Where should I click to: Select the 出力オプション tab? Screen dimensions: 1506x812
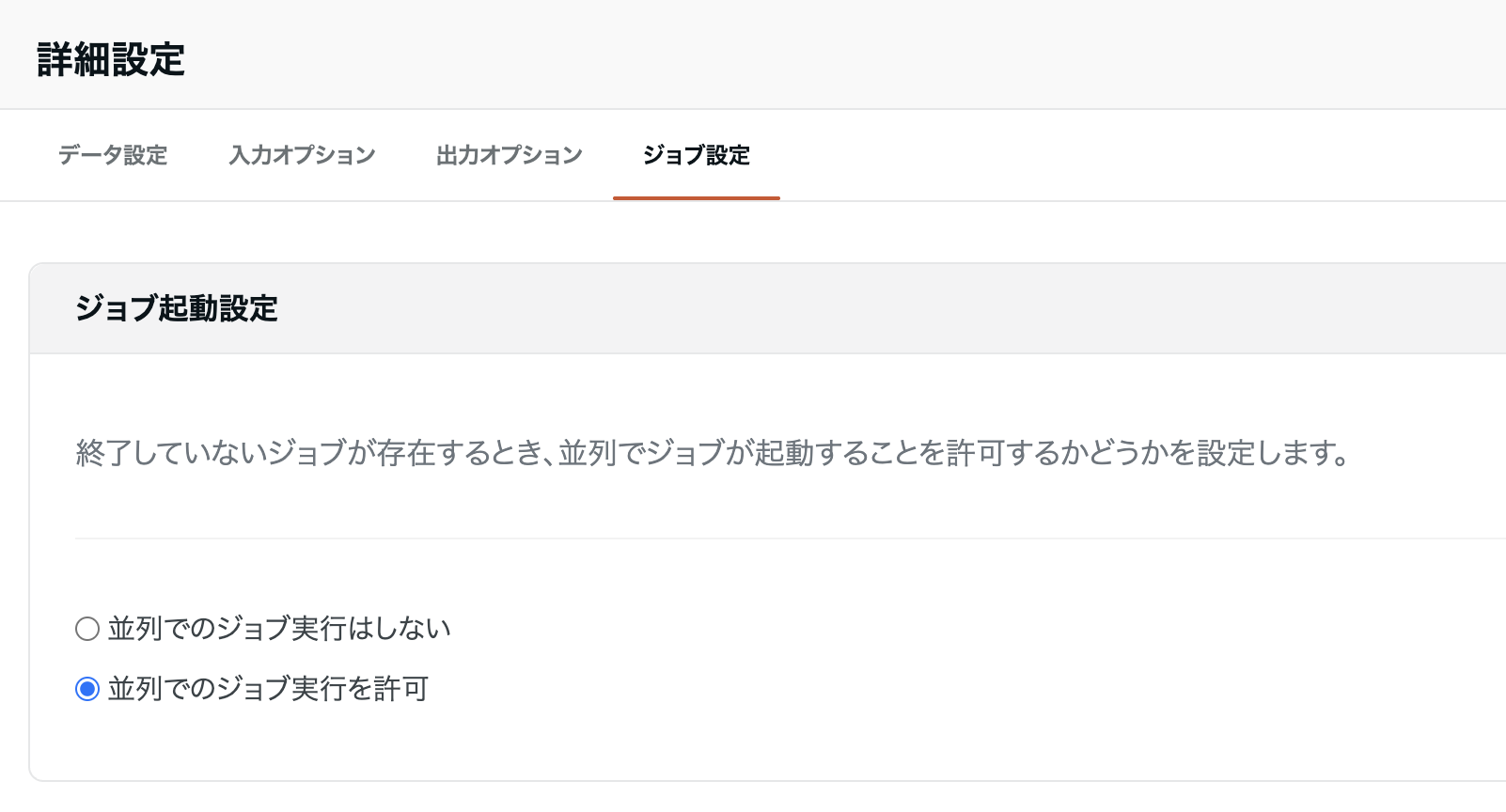click(509, 155)
